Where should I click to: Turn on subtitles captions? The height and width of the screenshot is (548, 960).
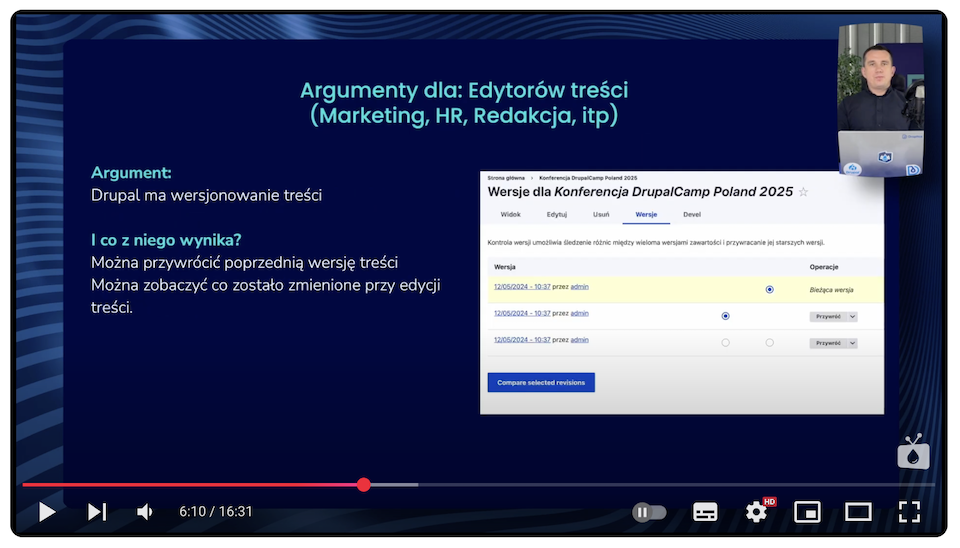705,512
